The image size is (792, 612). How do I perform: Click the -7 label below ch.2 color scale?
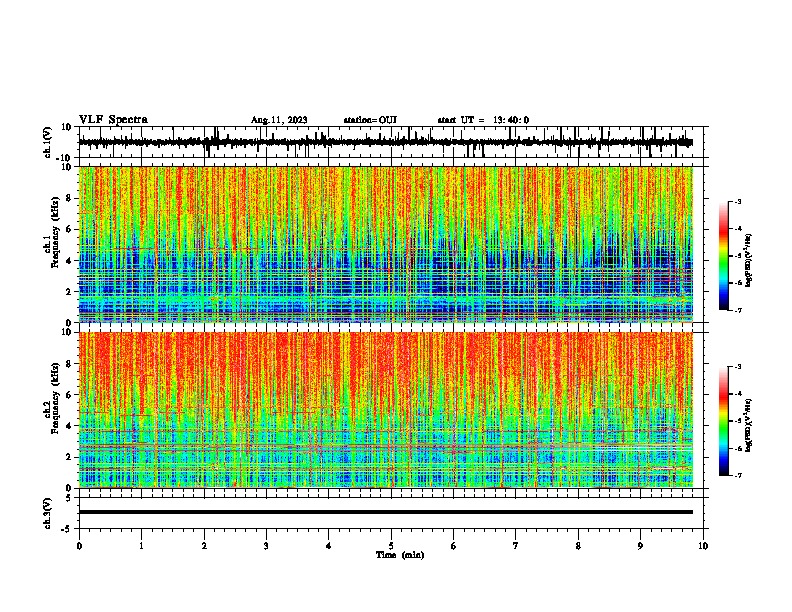(737, 476)
